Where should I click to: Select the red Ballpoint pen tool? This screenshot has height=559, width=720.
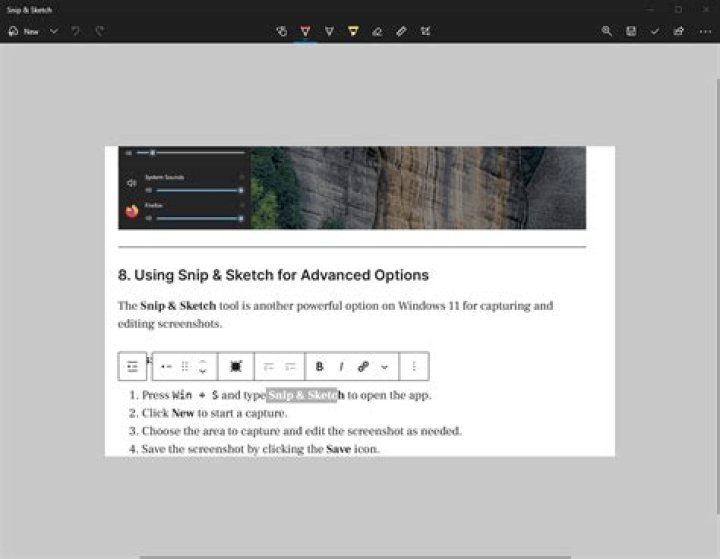coord(305,31)
